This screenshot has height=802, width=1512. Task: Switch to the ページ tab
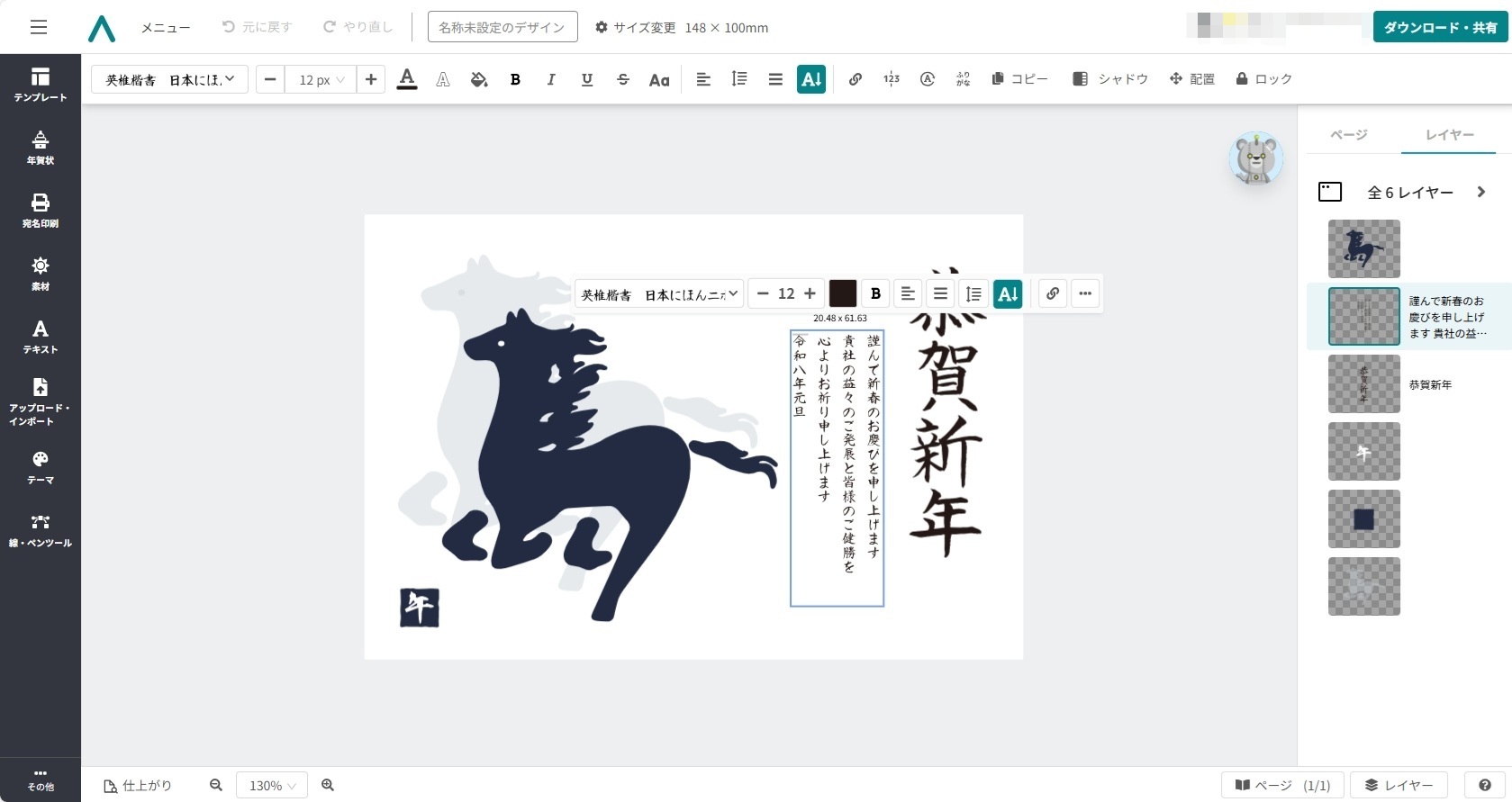[1349, 135]
